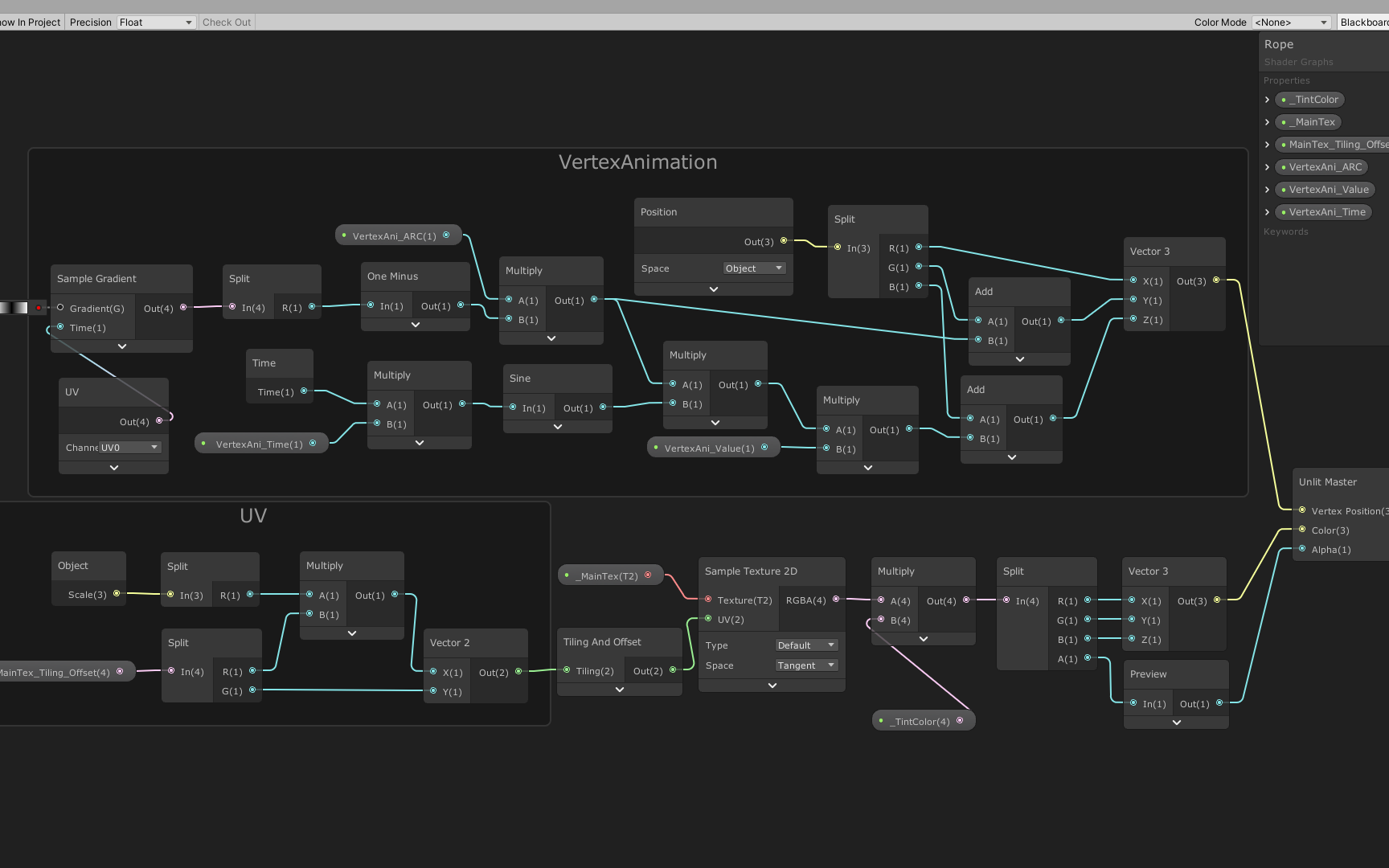Image resolution: width=1389 pixels, height=868 pixels.
Task: Click the Alpha(1) input port on Unlit Master
Action: pos(1302,549)
